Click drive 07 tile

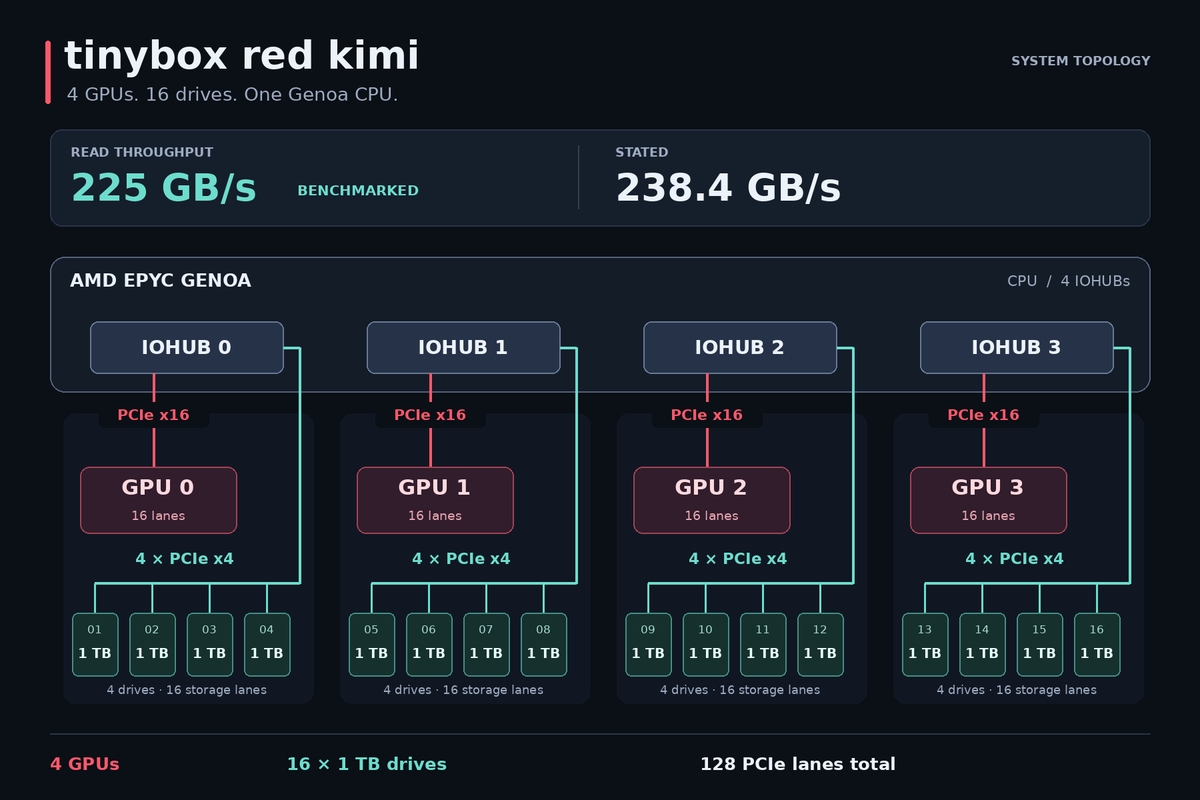(486, 644)
